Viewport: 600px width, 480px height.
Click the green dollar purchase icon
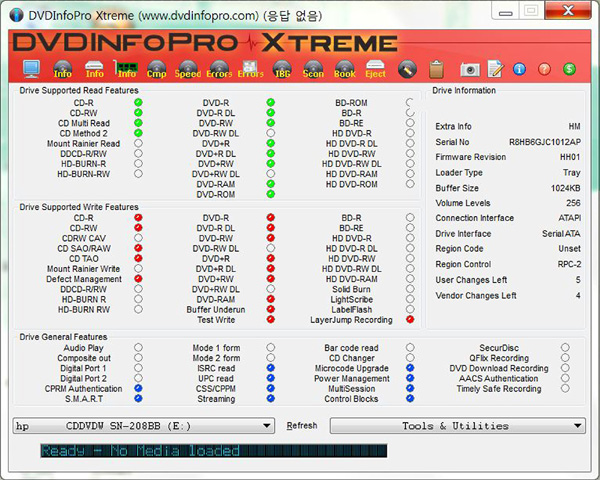pyautogui.click(x=569, y=69)
